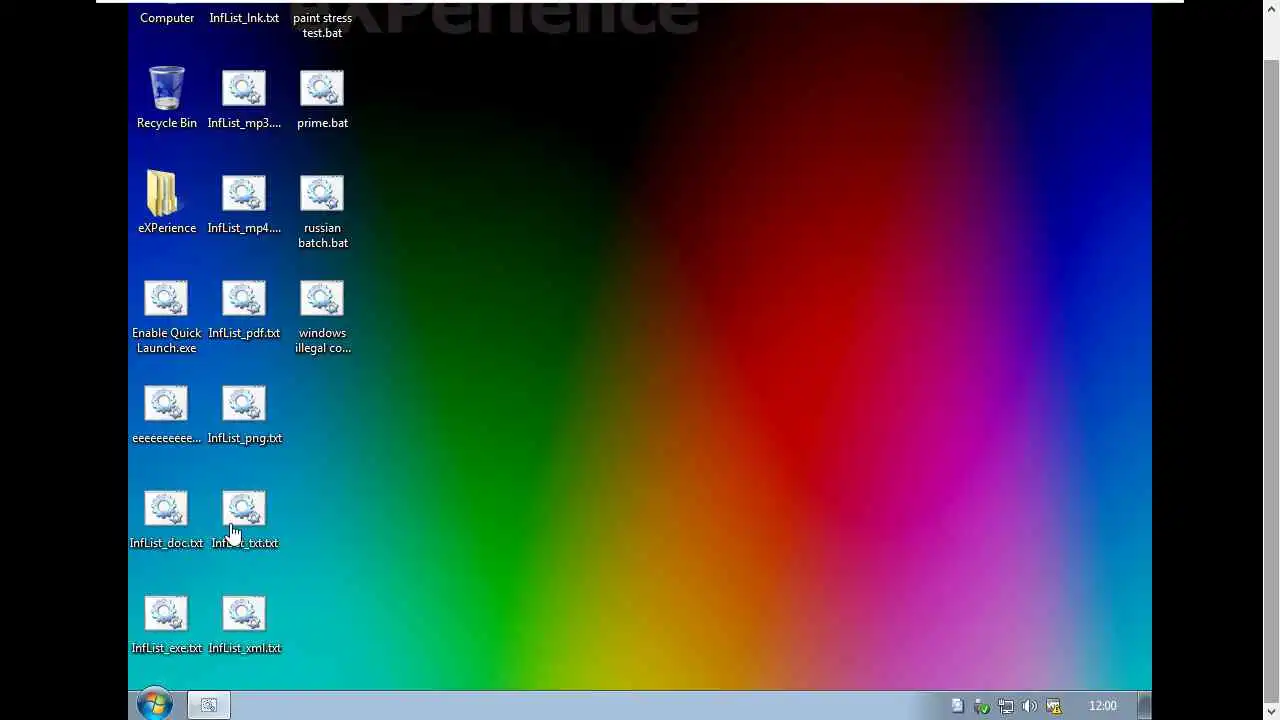Select InfList_doc.txt desktop icon
Screen dimensions: 1280x720
click(167, 520)
